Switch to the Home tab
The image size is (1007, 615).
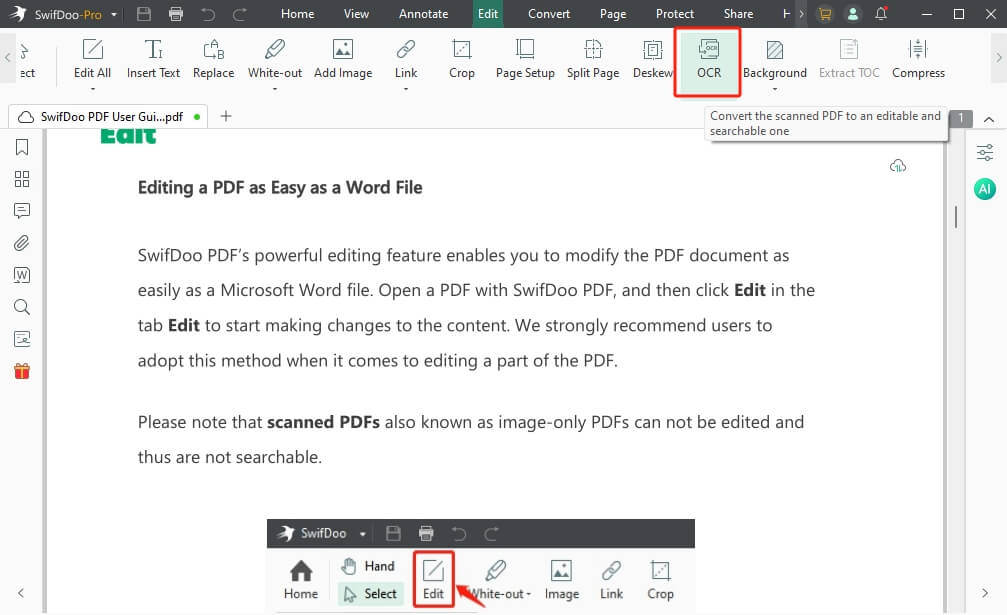pos(297,13)
